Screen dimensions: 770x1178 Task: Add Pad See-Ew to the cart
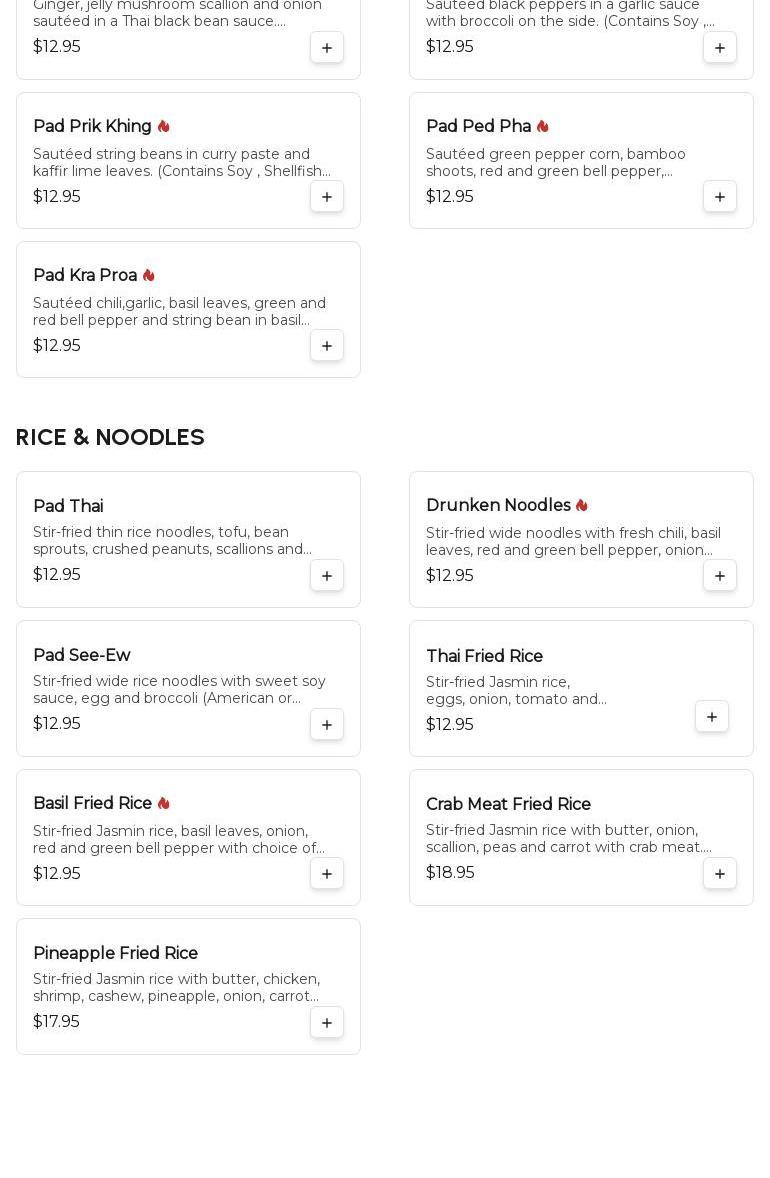click(327, 725)
